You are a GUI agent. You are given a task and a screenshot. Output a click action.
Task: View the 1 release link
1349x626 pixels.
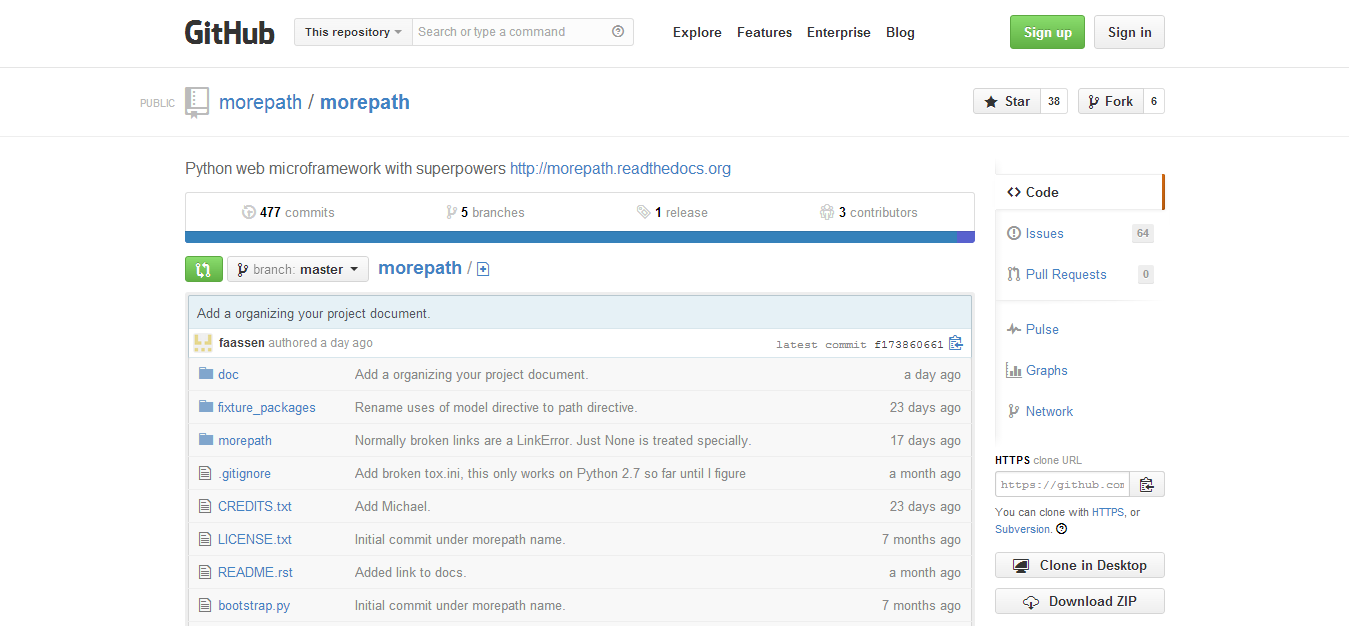point(672,212)
